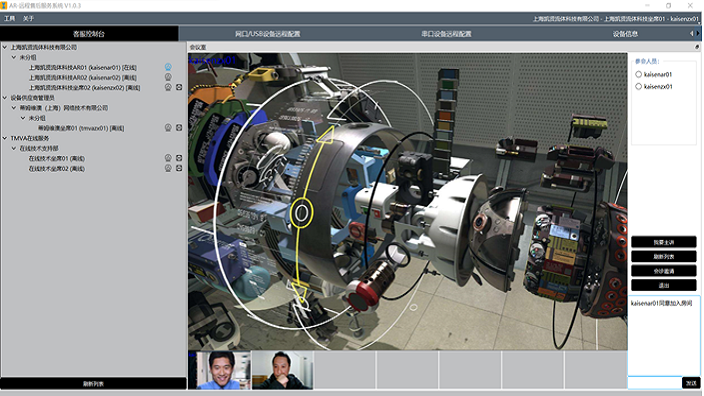Switch to the 串口设备远程配置 tab
704x396 pixels.
(446, 34)
